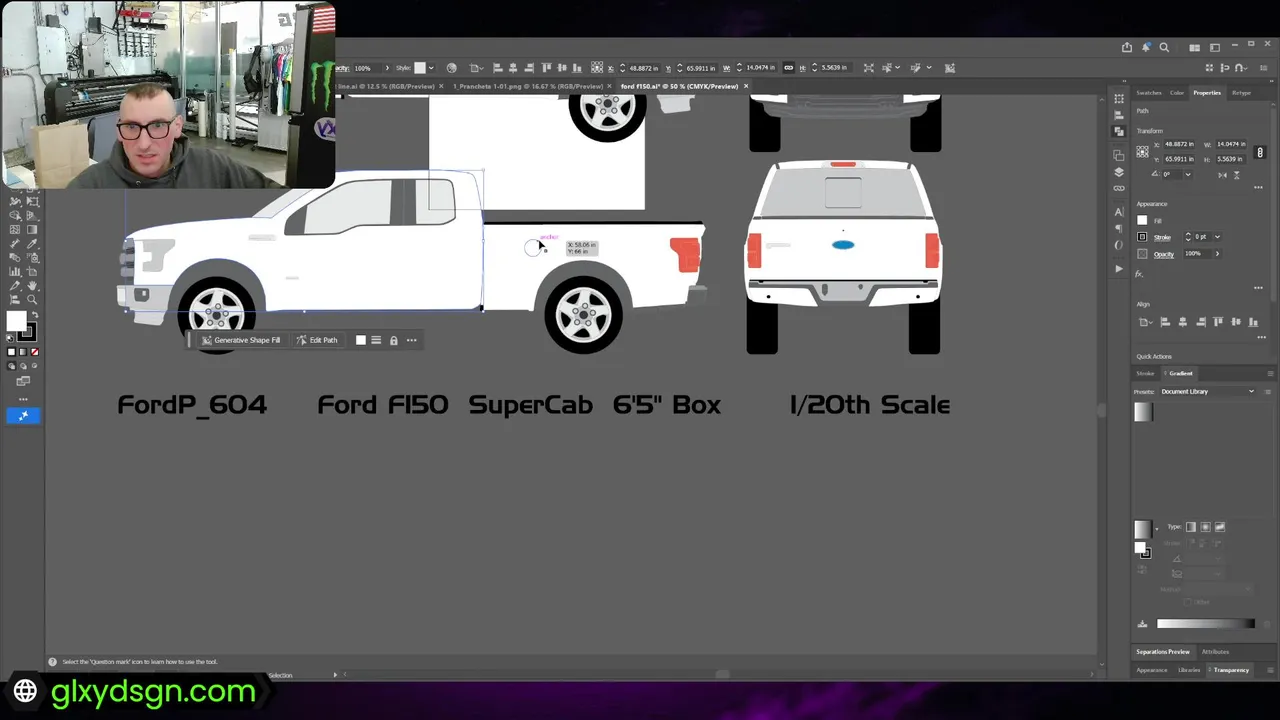1280x720 pixels.
Task: Click the gradient slider bar in Gradient panel
Action: click(x=1205, y=624)
